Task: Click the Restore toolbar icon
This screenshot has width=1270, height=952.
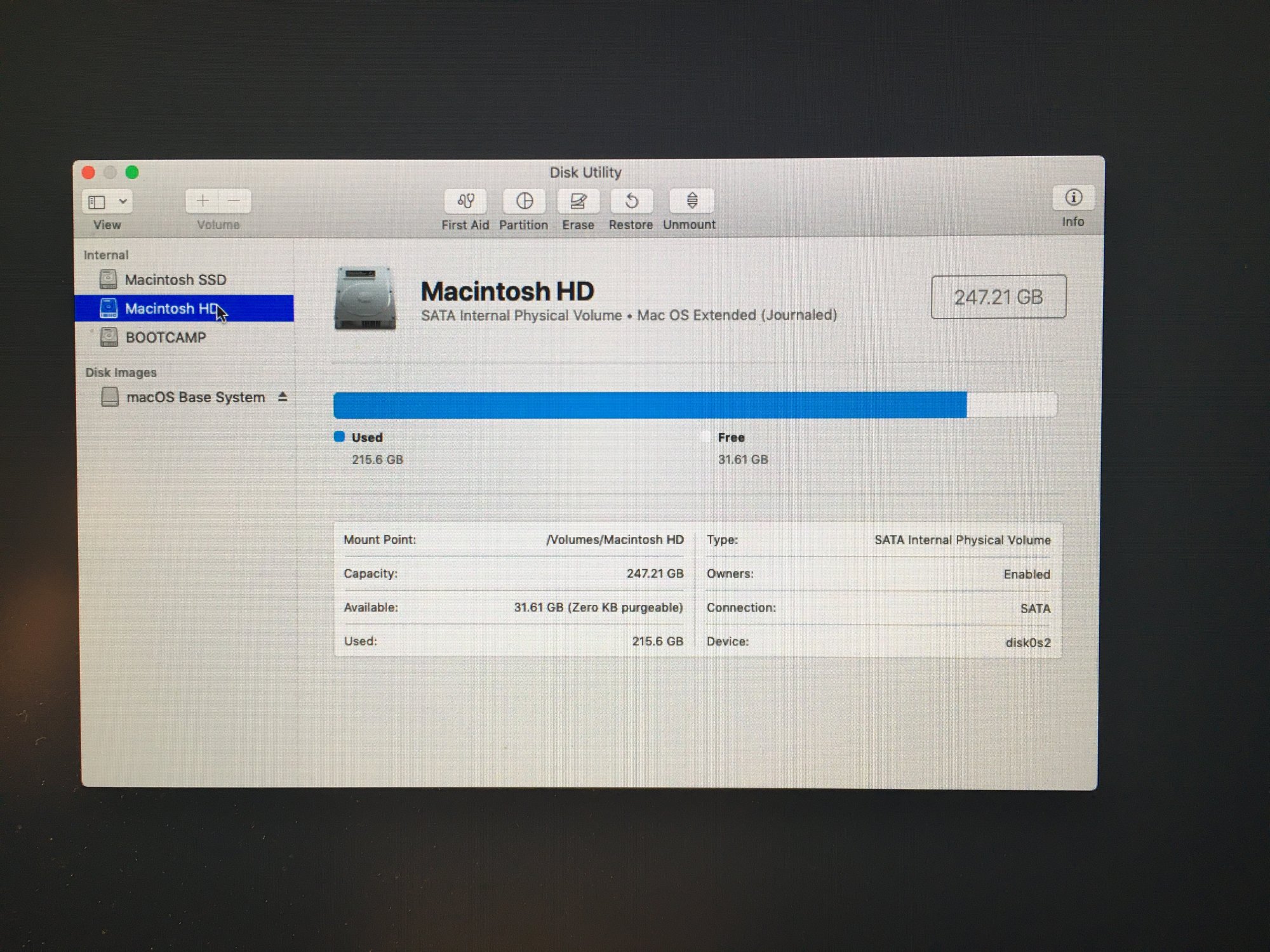Action: pyautogui.click(x=631, y=201)
